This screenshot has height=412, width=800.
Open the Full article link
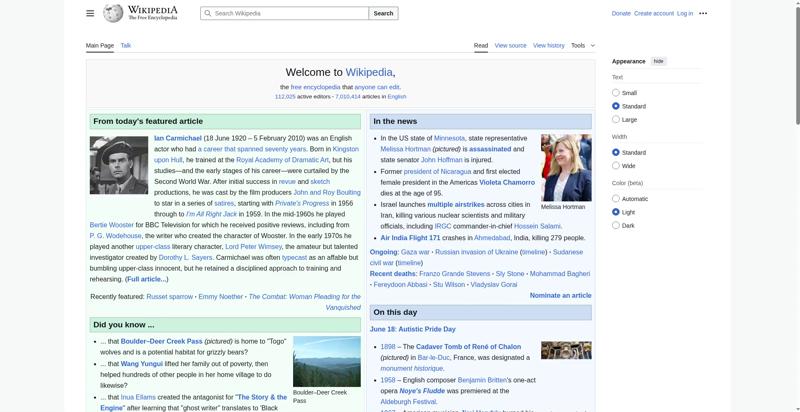pyautogui.click(x=146, y=279)
